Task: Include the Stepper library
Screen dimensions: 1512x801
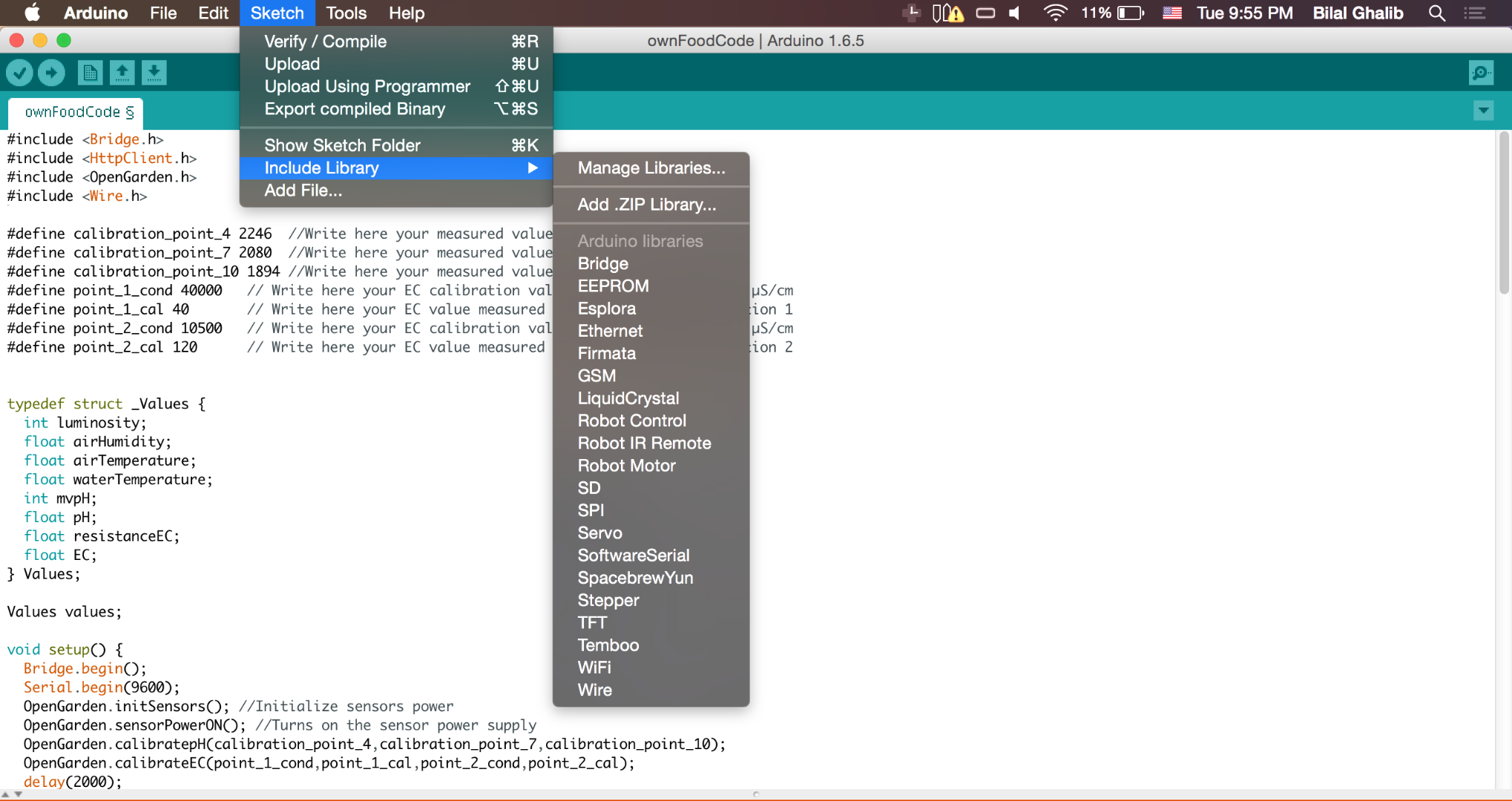Action: (651, 600)
